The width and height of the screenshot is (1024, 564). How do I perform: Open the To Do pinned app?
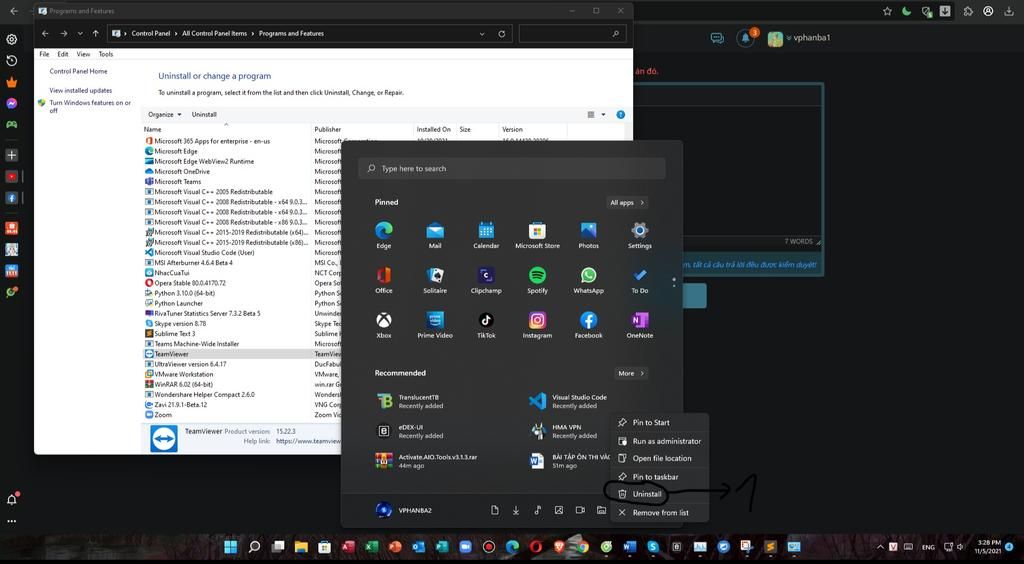[639, 280]
